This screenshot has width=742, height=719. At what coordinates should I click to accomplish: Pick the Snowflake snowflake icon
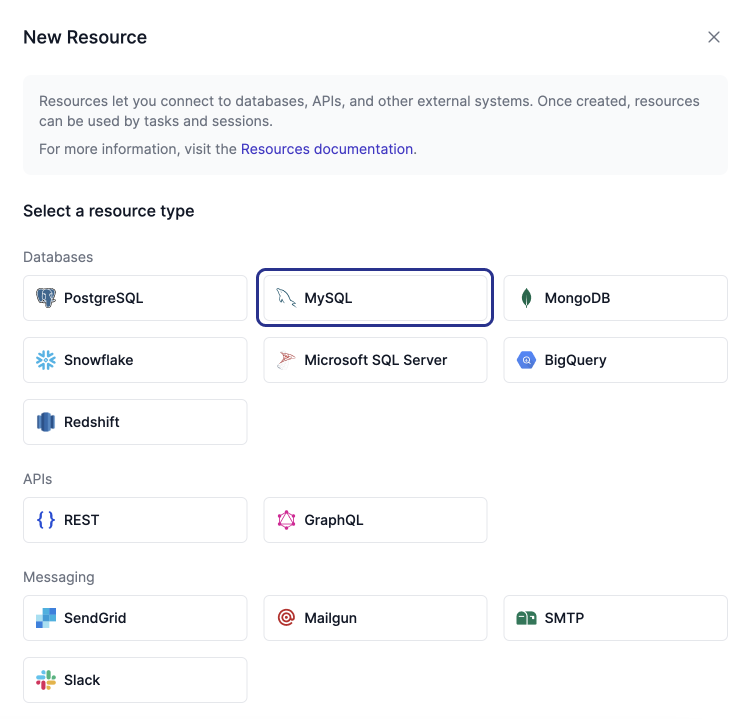click(x=46, y=360)
